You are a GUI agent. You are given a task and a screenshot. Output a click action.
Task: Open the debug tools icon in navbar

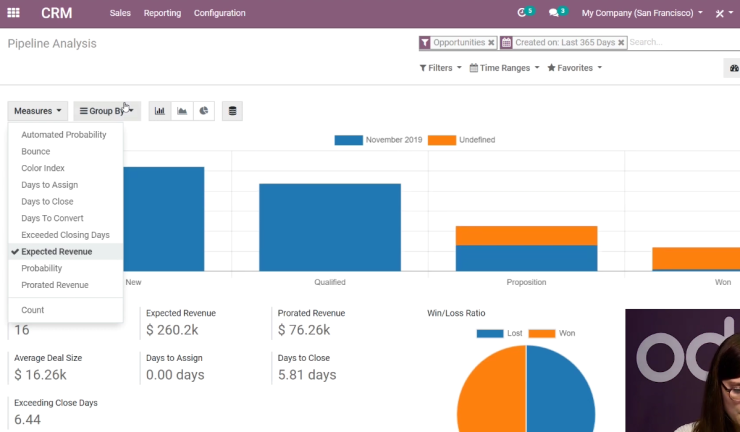(x=720, y=13)
